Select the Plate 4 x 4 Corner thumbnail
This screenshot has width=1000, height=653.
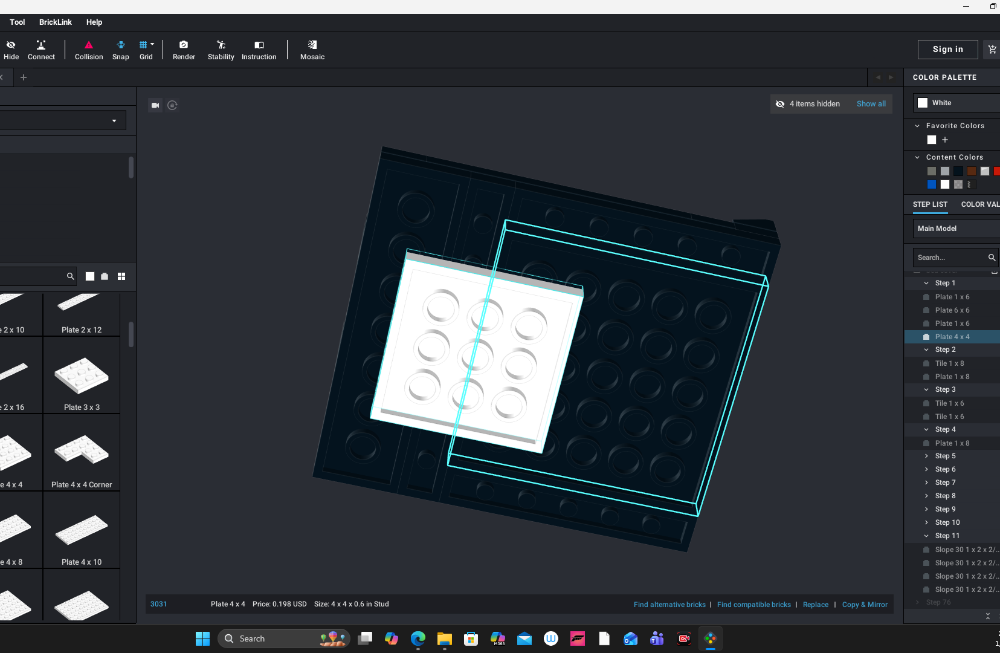point(82,457)
